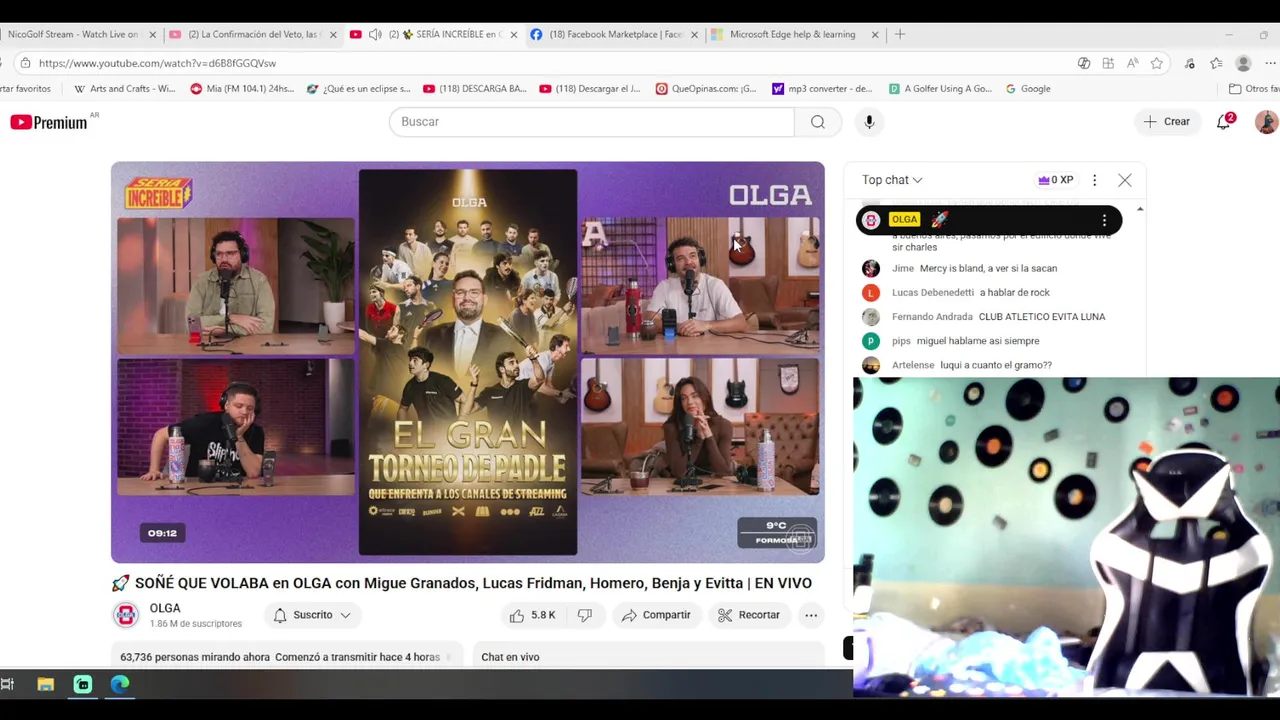
Task: Open YouTube notifications bell
Action: pyautogui.click(x=1223, y=122)
